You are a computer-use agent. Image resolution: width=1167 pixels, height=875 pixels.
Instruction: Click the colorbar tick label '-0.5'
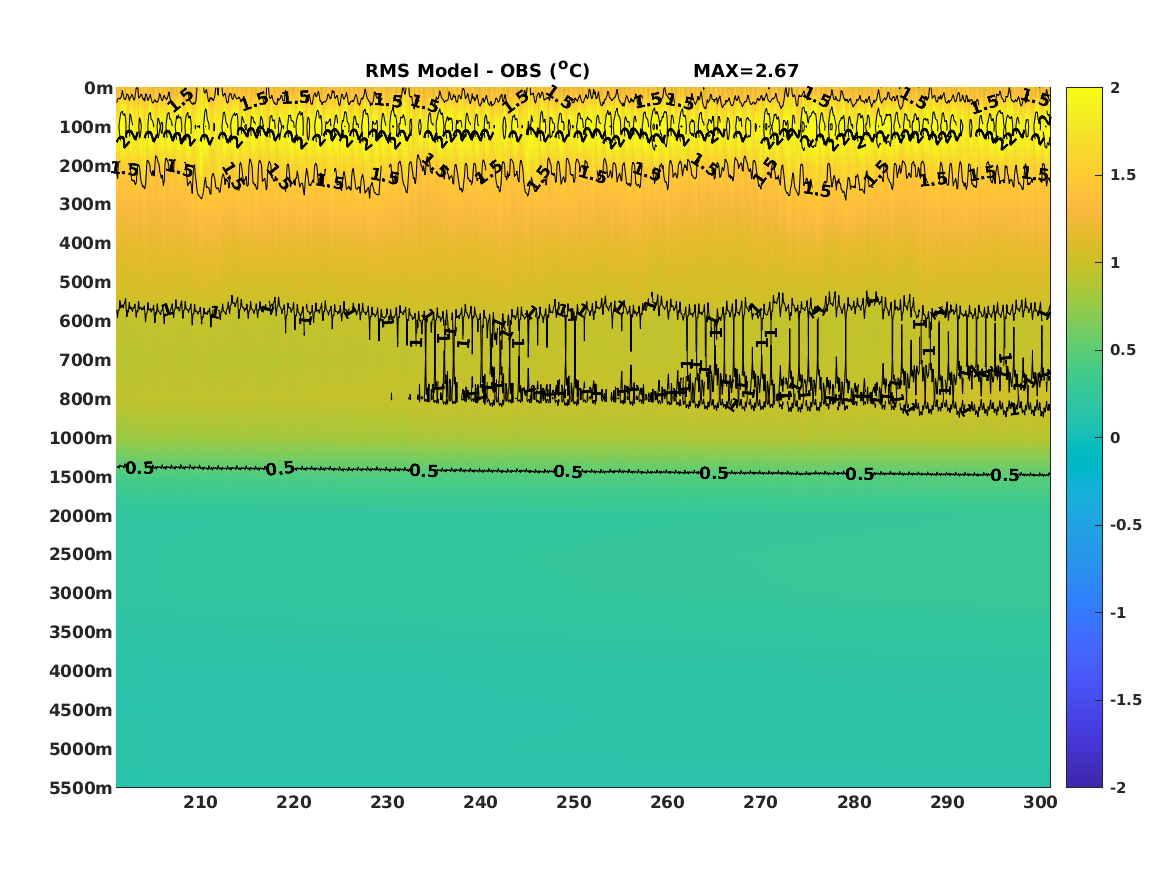click(1126, 525)
